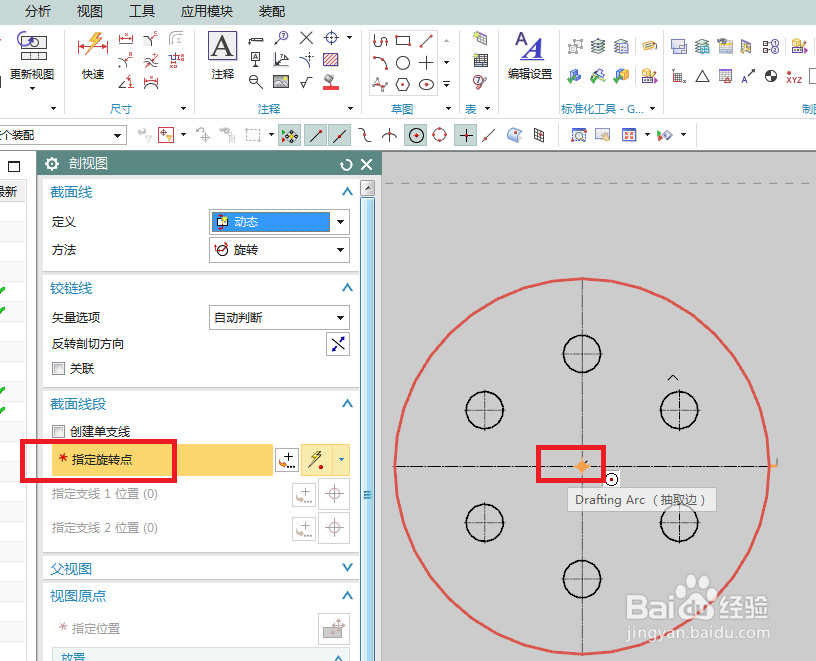Viewport: 816px width, 661px height.
Task: Expand the 父视图 section
Action: (x=347, y=567)
